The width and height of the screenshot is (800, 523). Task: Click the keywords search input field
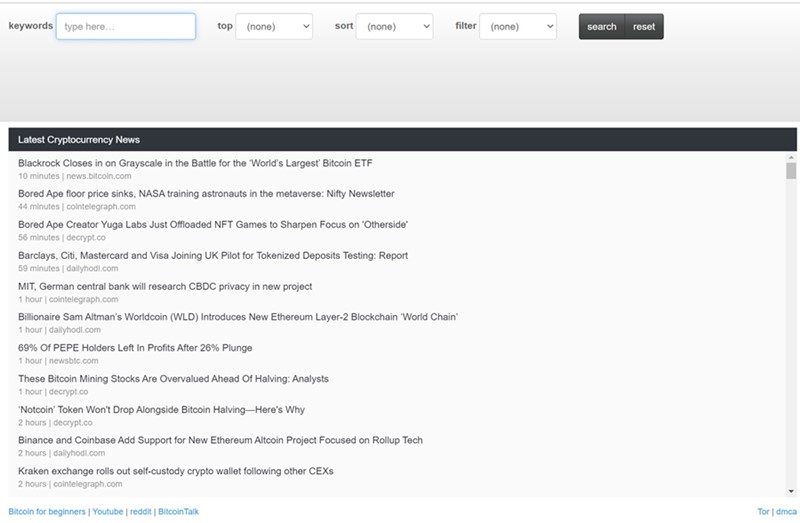[125, 26]
